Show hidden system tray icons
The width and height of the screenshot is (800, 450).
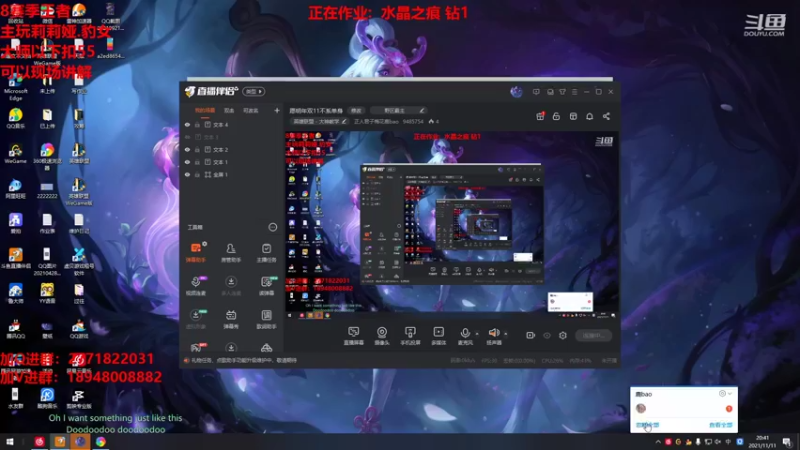point(658,442)
